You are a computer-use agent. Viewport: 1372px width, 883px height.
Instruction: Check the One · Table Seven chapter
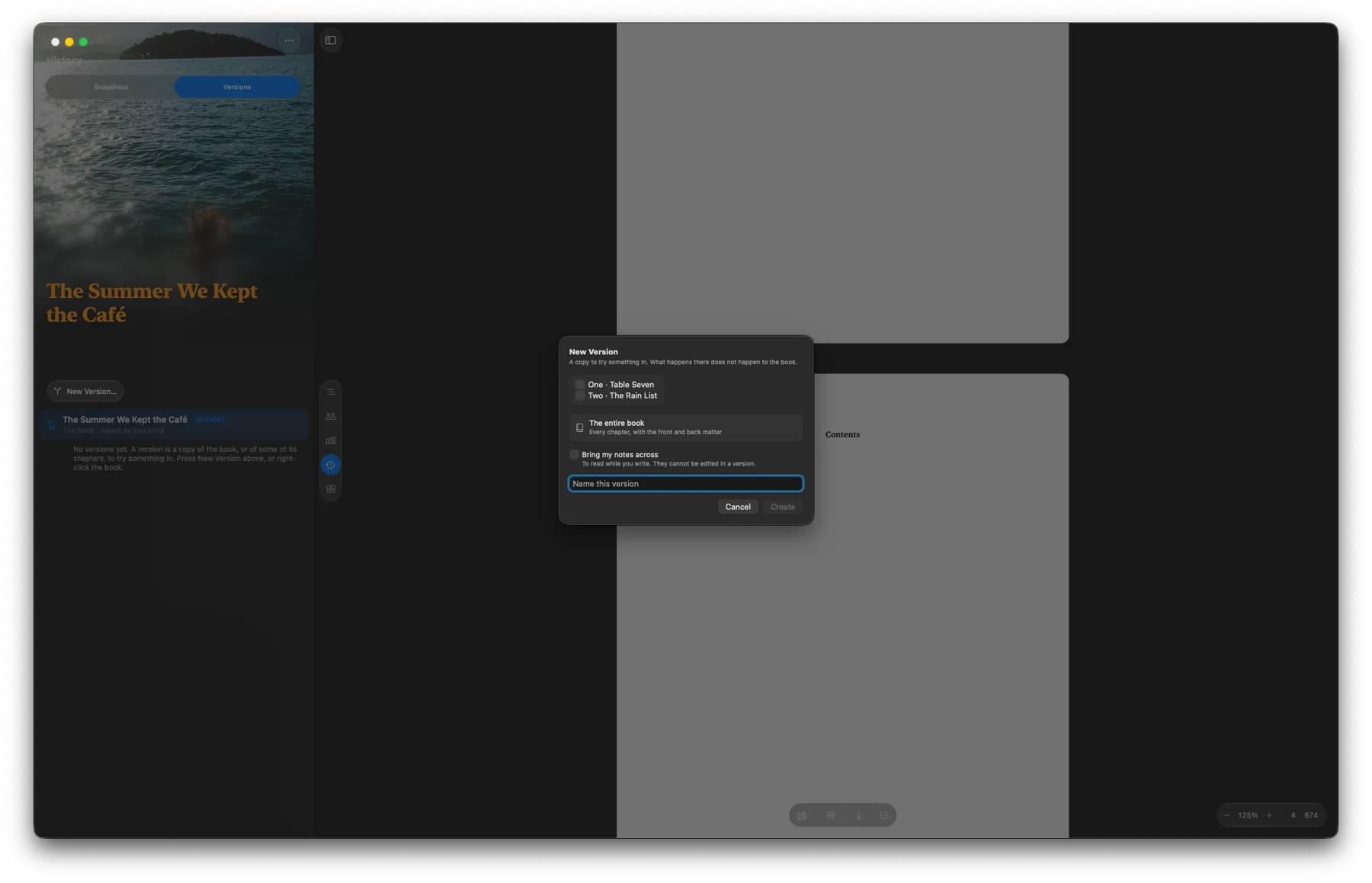coord(580,385)
